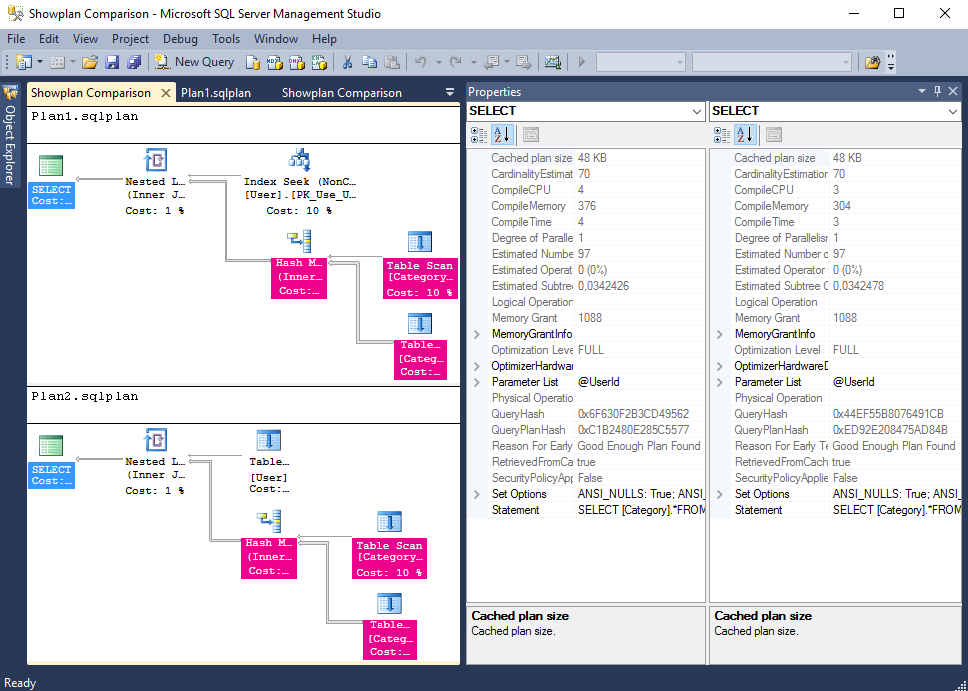
Task: Expand Set Options in right properties pane
Action: (719, 494)
